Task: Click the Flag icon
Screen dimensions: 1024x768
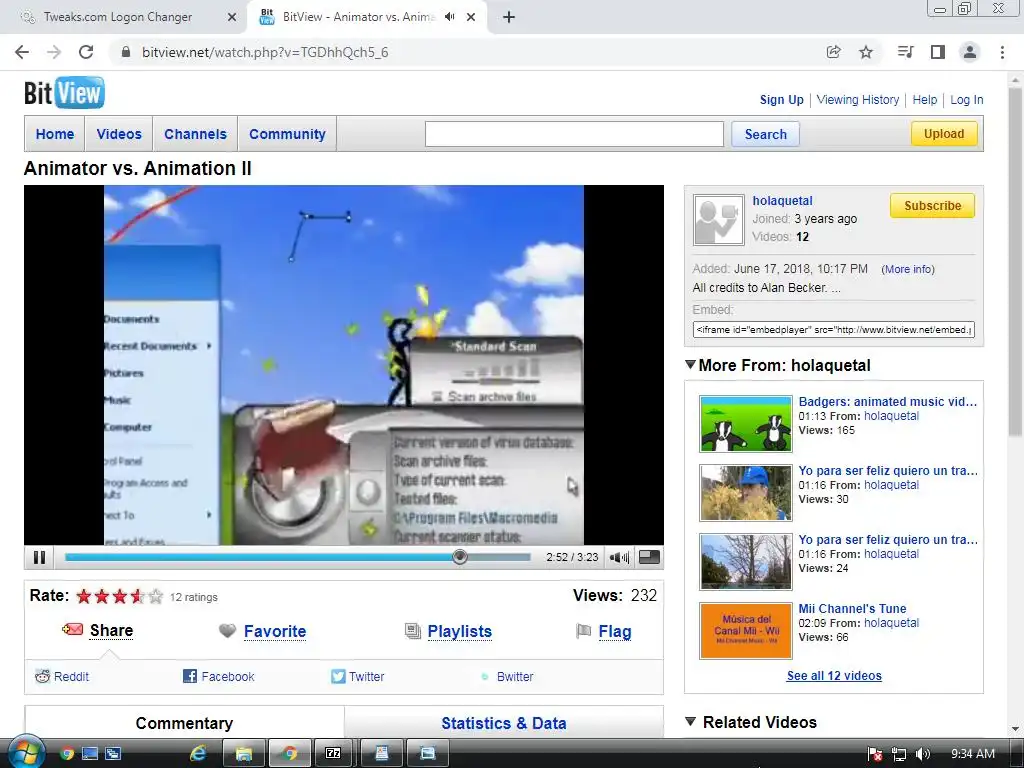Action: tap(583, 631)
